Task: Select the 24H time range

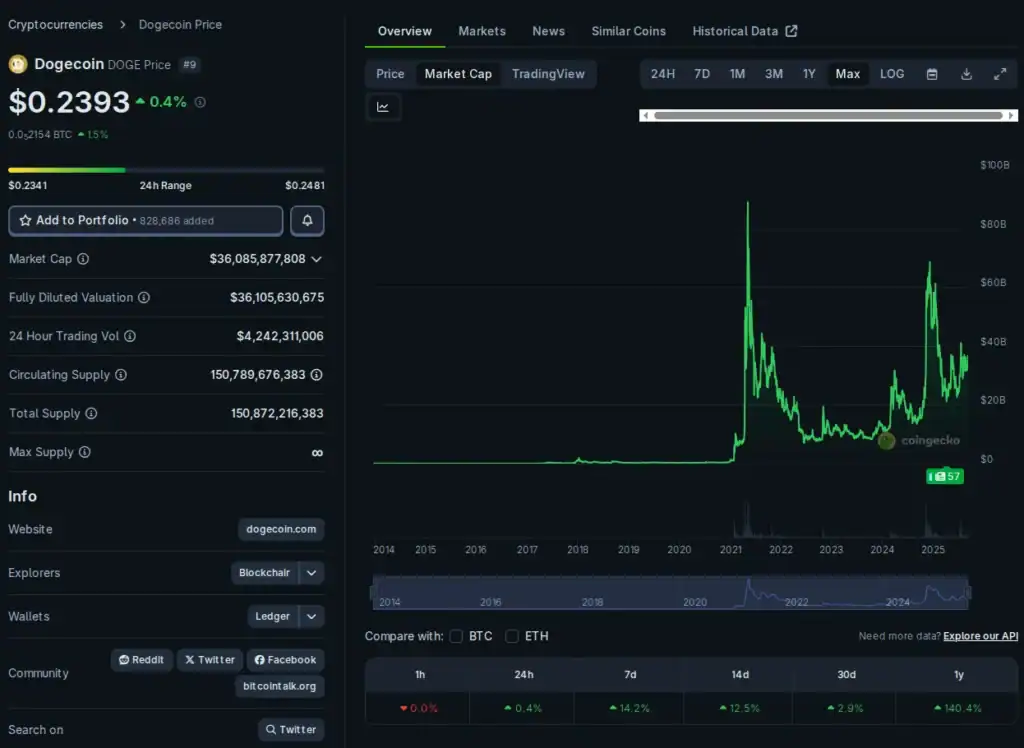Action: pos(663,74)
